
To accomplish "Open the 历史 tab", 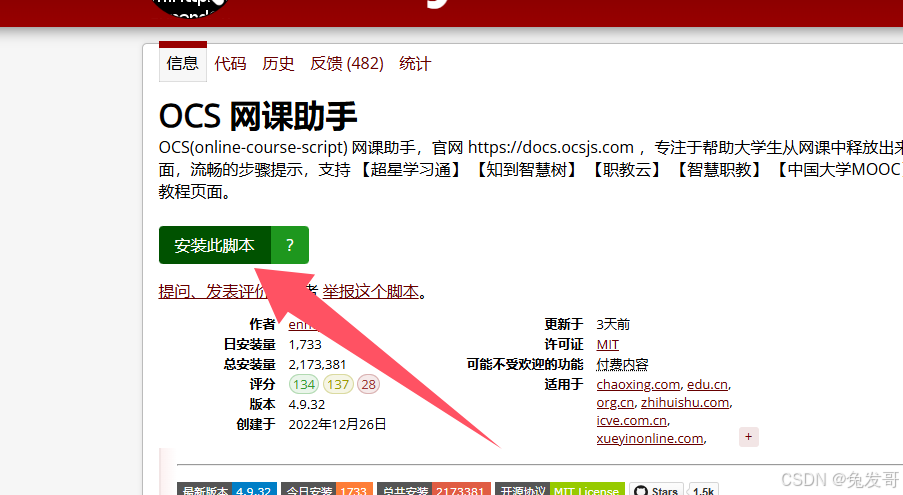I will point(278,63).
